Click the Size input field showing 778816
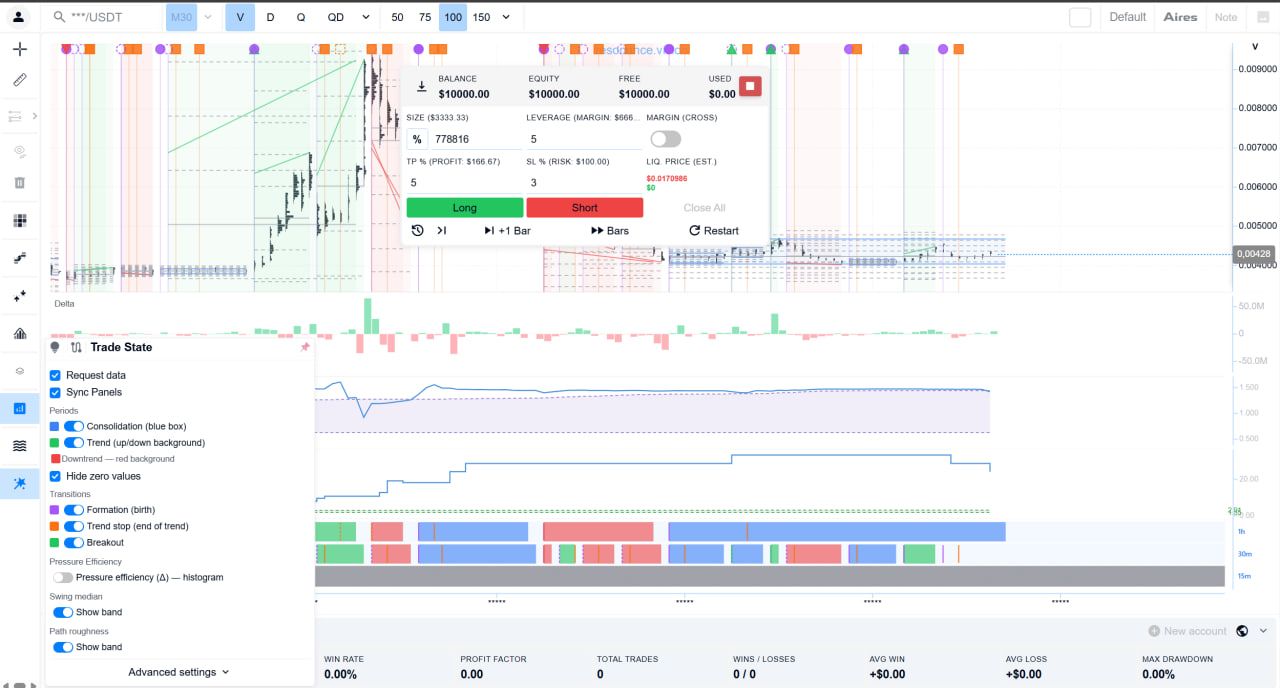1280x688 pixels. pyautogui.click(x=476, y=139)
